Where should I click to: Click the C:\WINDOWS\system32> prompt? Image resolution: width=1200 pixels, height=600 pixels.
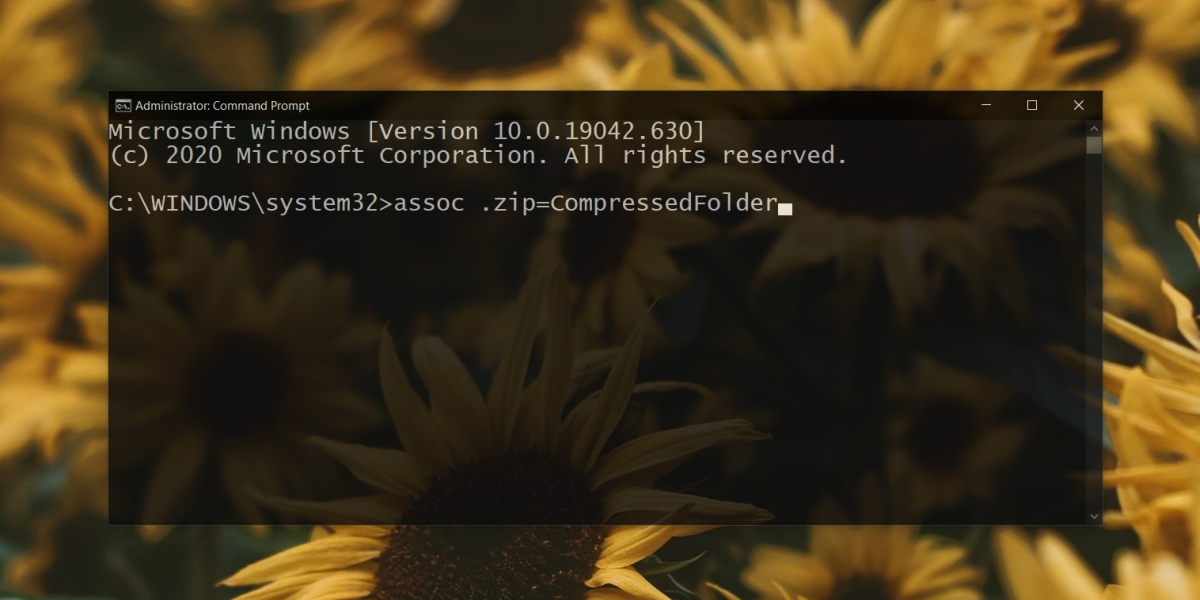point(252,204)
